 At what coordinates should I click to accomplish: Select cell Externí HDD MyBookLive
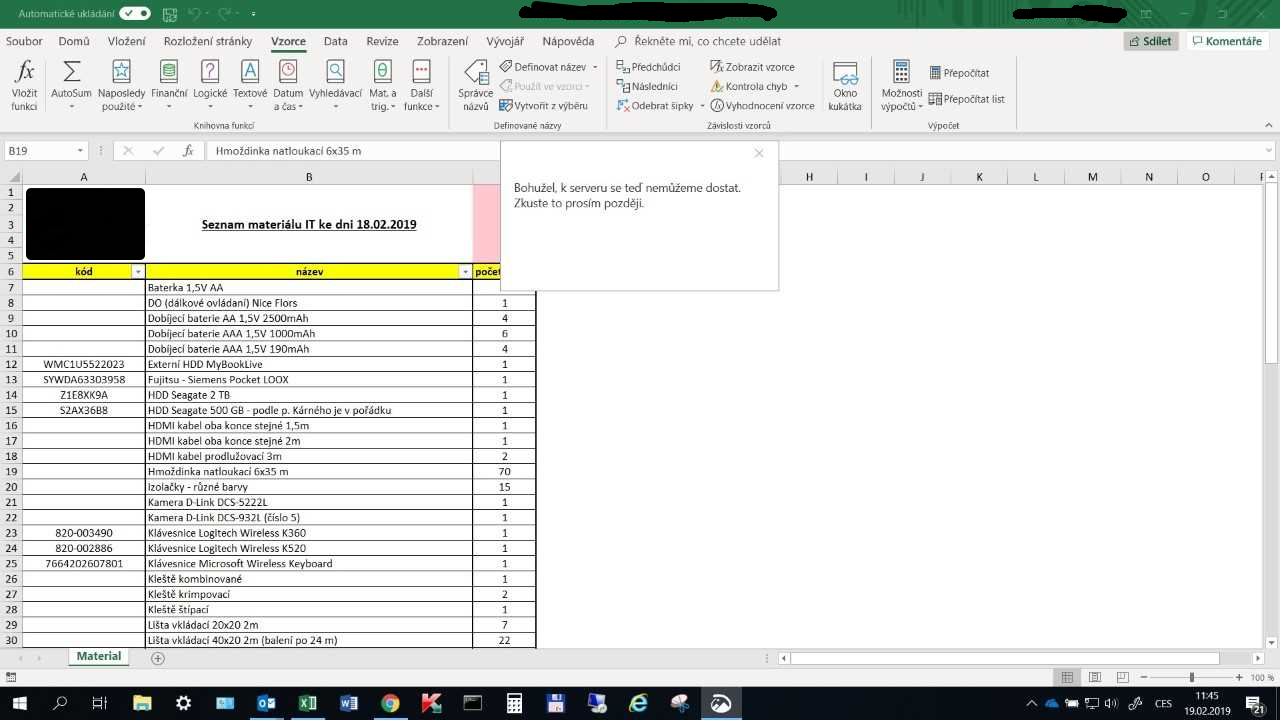309,364
